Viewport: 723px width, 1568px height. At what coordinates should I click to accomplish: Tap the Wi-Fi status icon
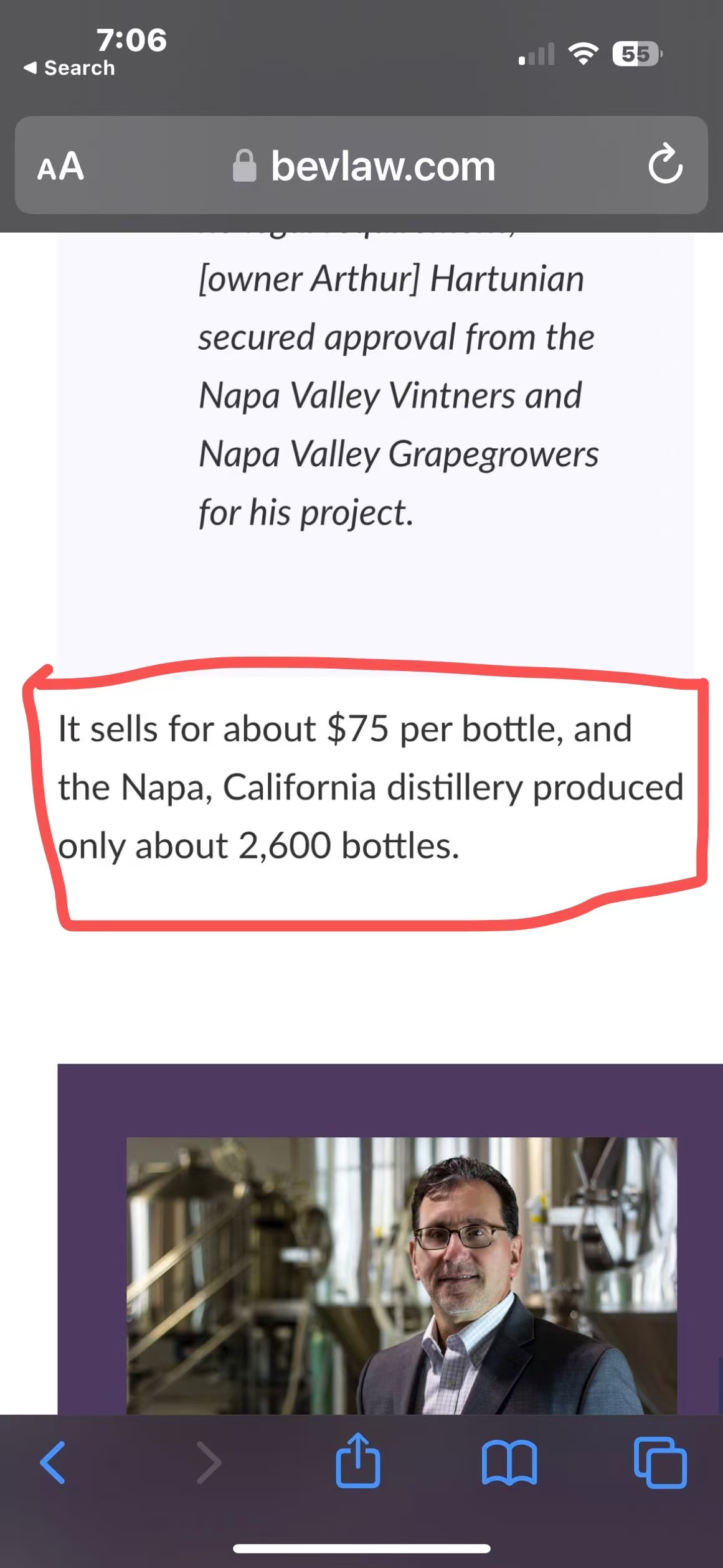[x=583, y=54]
